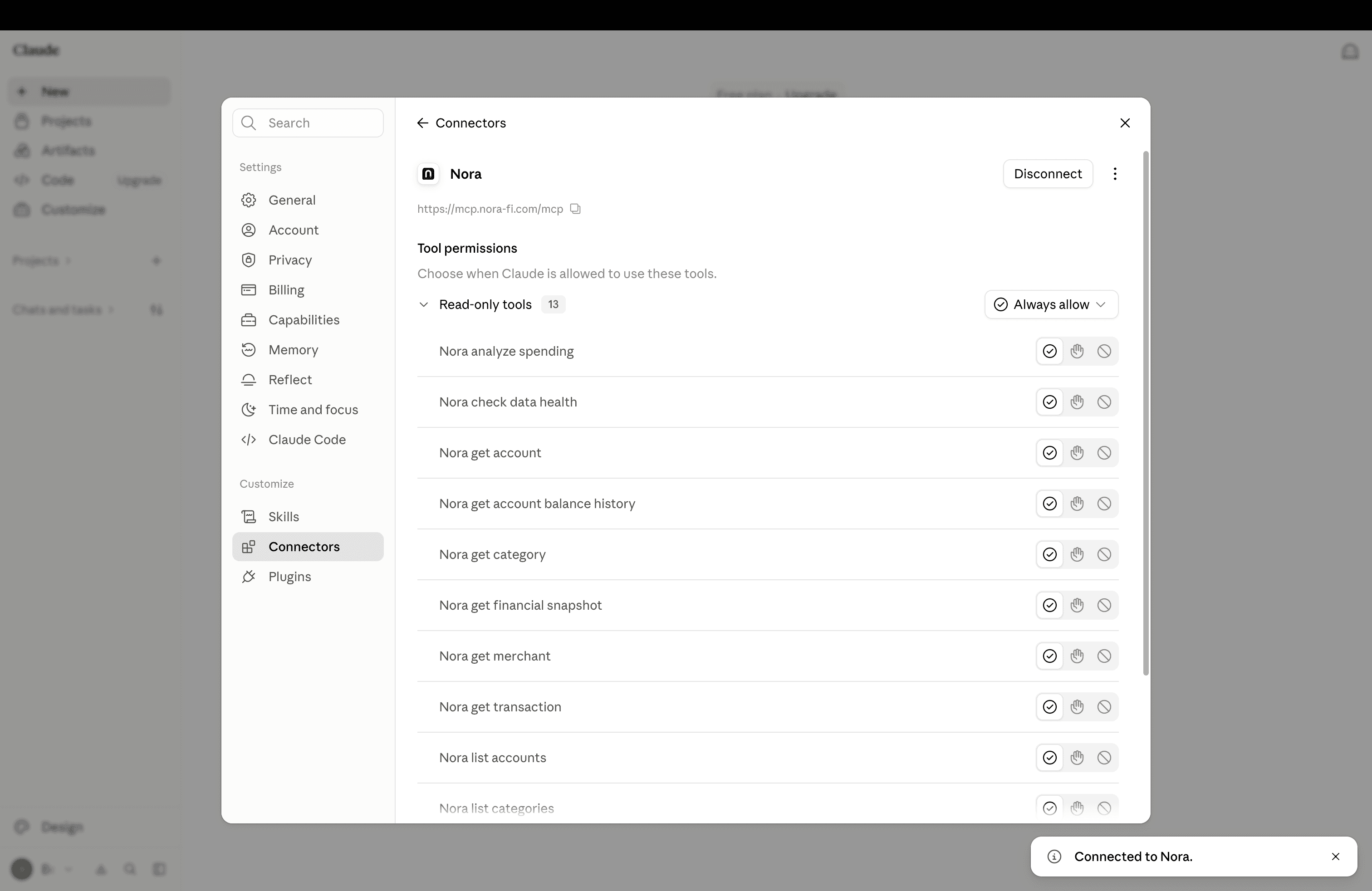Open the Reflect settings page
The width and height of the screenshot is (1372, 891).
(x=308, y=380)
